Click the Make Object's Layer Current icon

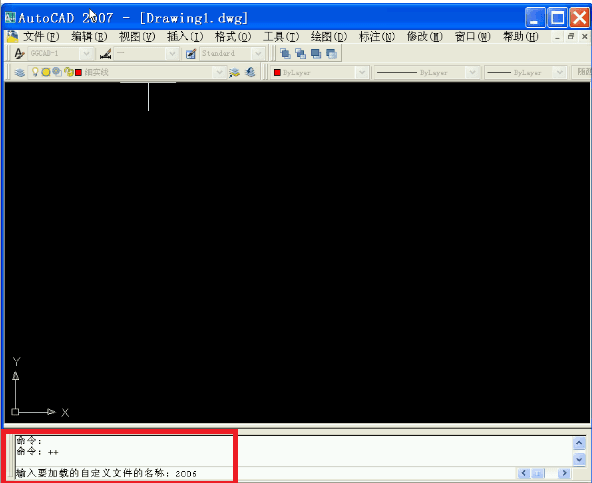(x=234, y=72)
